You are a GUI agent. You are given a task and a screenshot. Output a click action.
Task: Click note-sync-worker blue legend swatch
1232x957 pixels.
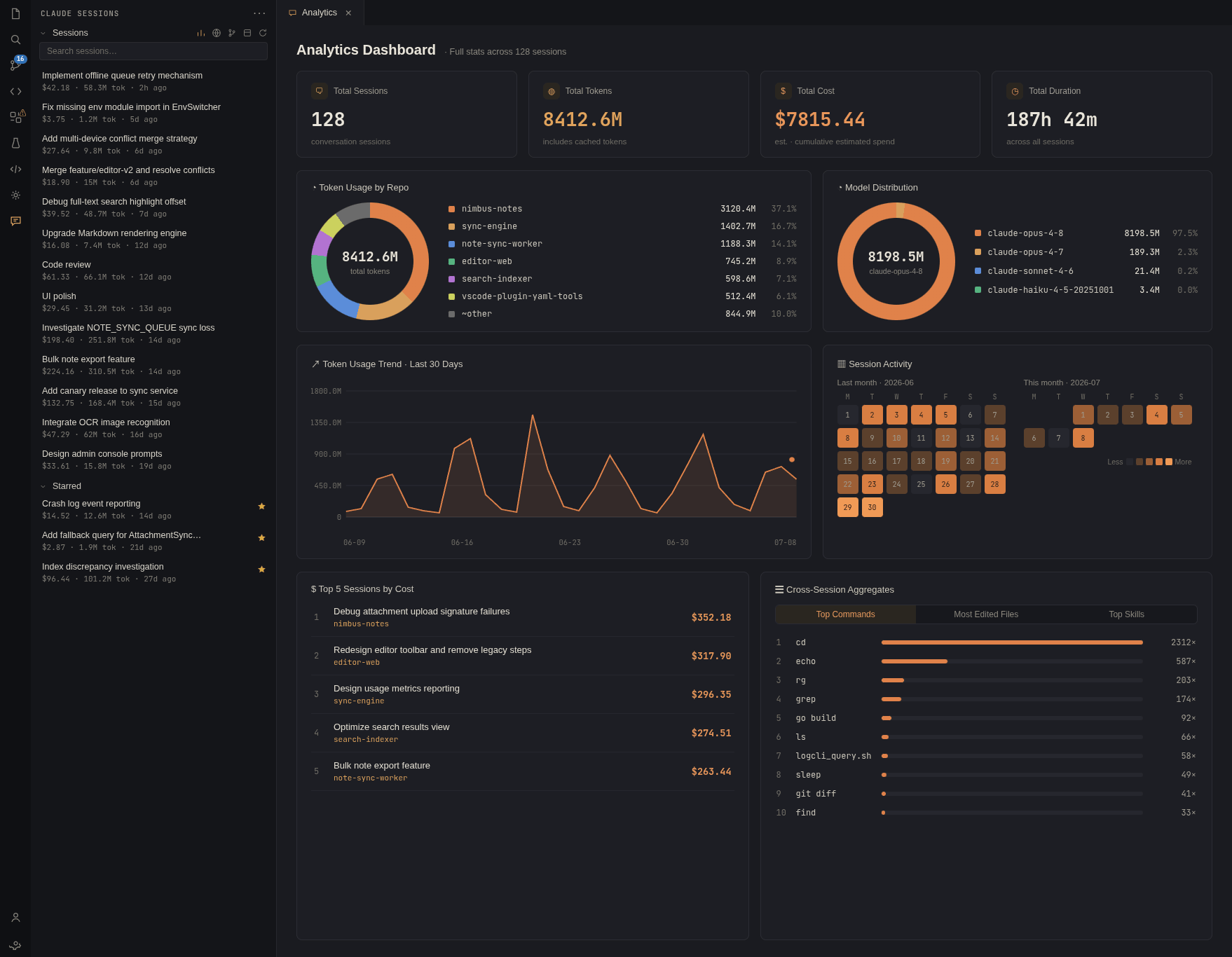click(451, 244)
